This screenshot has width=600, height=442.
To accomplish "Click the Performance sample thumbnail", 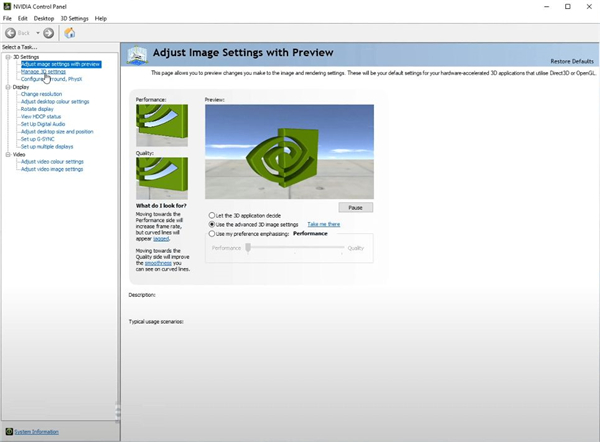I will [161, 126].
